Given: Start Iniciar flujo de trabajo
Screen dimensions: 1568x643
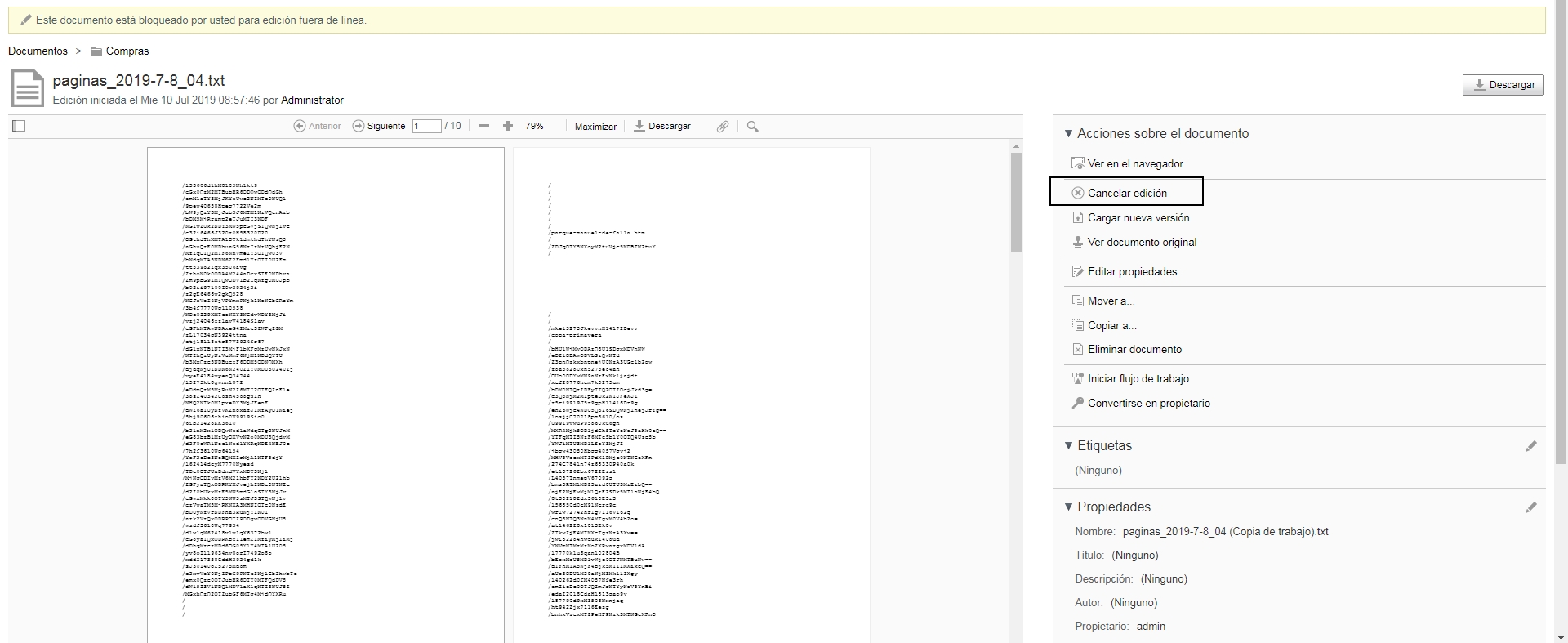Looking at the screenshot, I should click(x=1138, y=378).
